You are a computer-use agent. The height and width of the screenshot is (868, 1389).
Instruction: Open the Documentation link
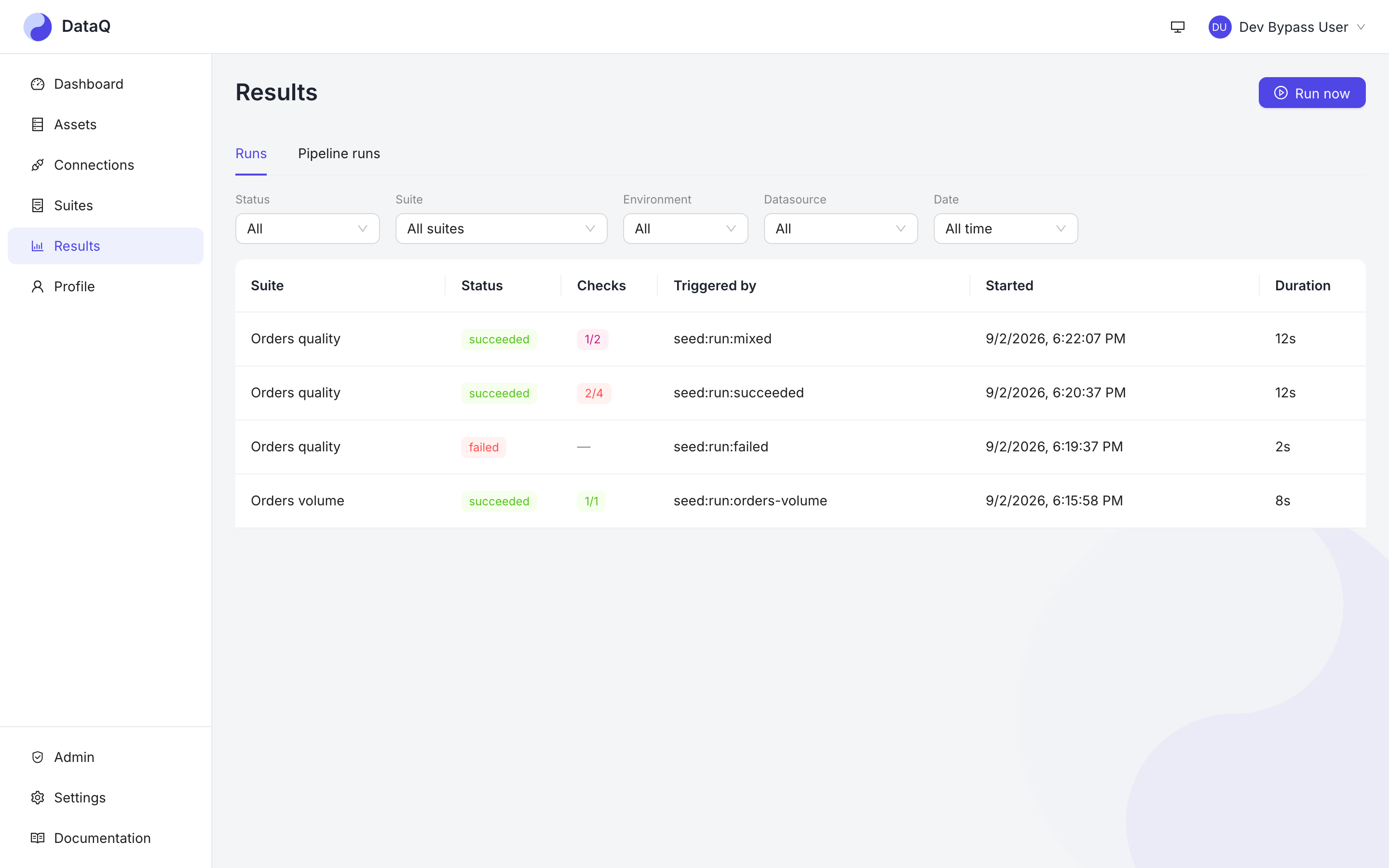106,838
